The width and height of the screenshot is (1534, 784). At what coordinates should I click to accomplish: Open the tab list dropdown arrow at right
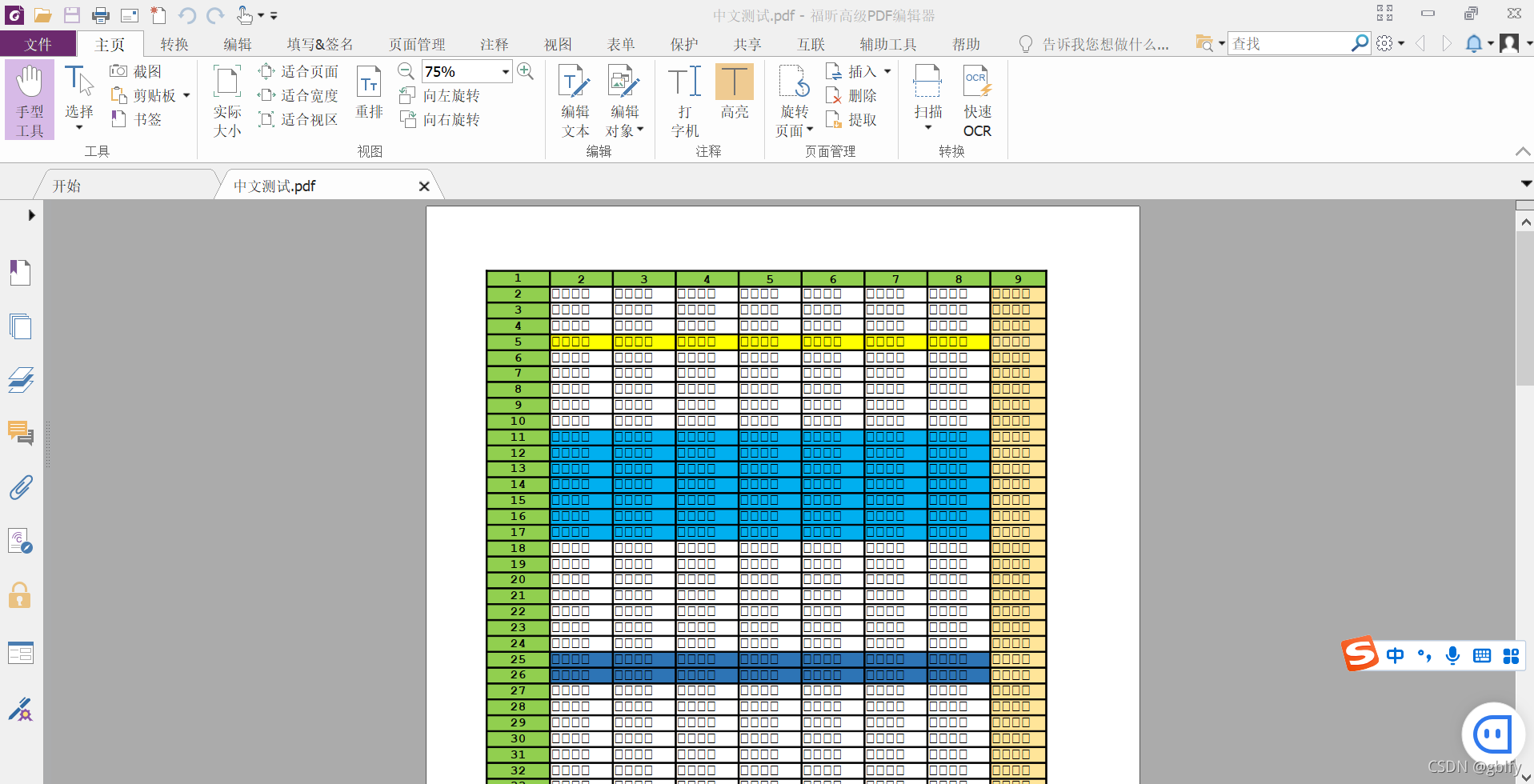click(x=1526, y=184)
